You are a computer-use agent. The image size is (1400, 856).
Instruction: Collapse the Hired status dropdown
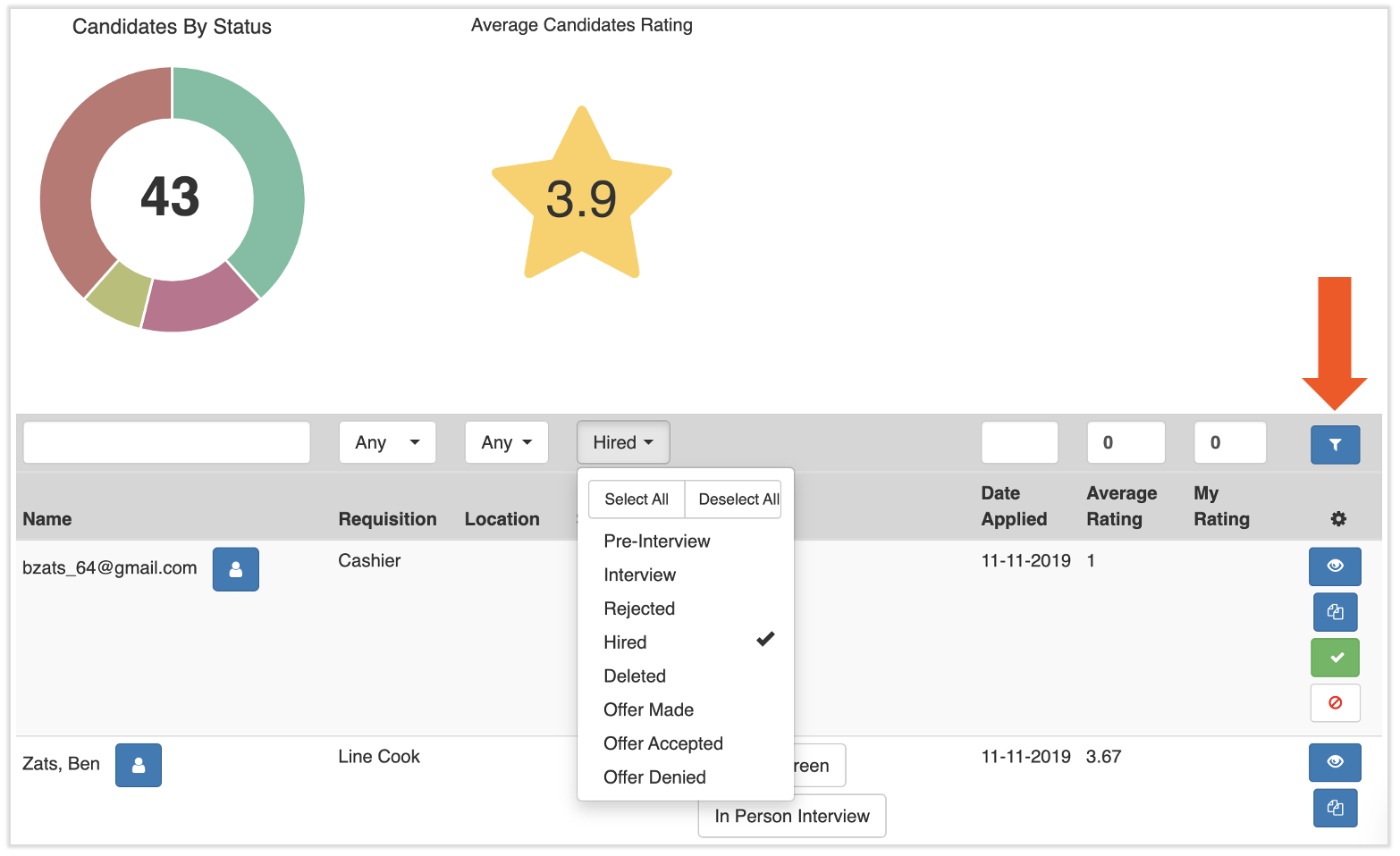[x=623, y=442]
